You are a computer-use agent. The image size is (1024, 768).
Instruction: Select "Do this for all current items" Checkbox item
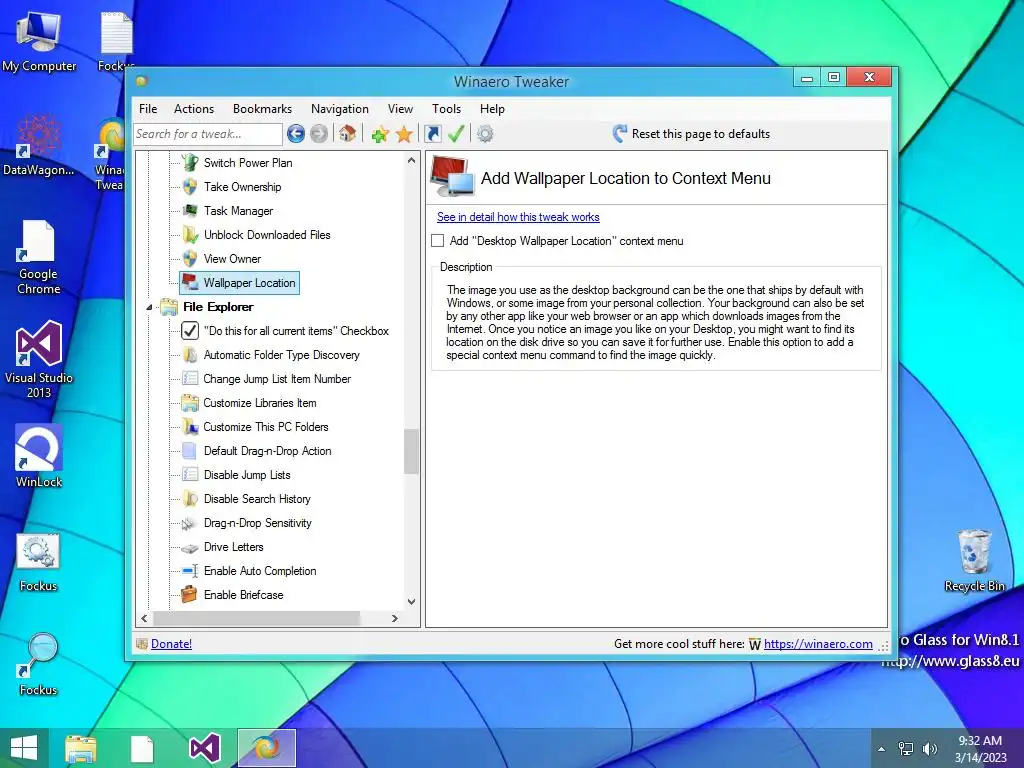(285, 331)
